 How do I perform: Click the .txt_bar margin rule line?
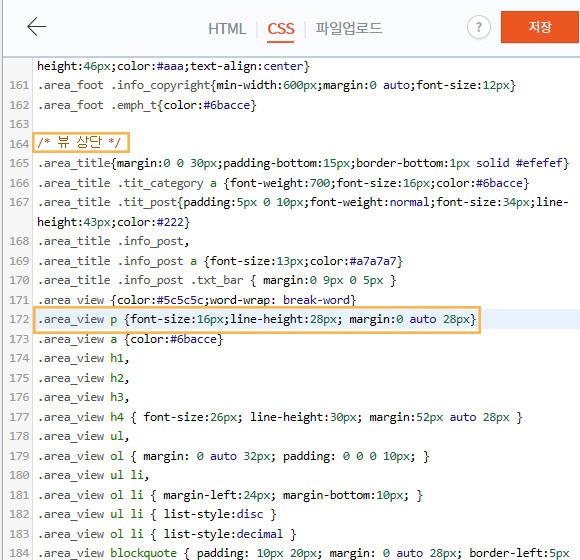click(217, 280)
